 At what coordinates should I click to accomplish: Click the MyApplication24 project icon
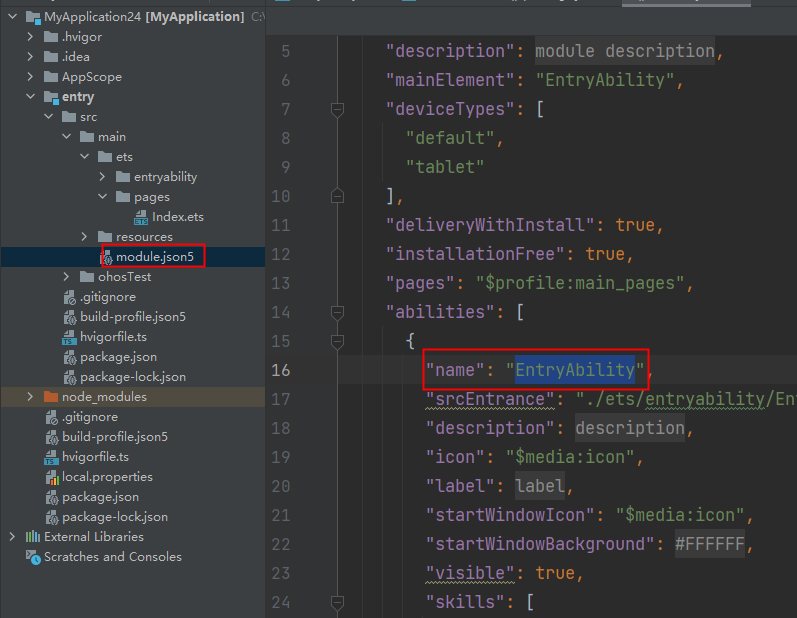[x=33, y=18]
